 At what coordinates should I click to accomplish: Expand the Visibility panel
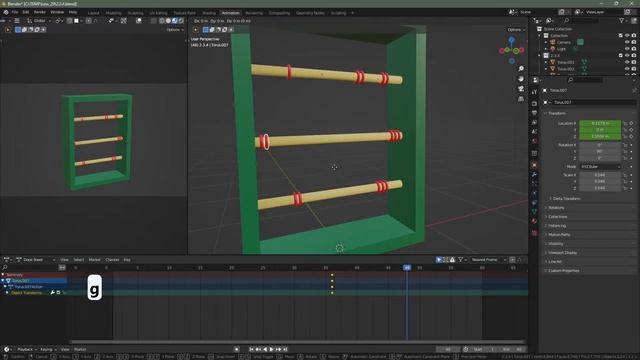point(556,244)
